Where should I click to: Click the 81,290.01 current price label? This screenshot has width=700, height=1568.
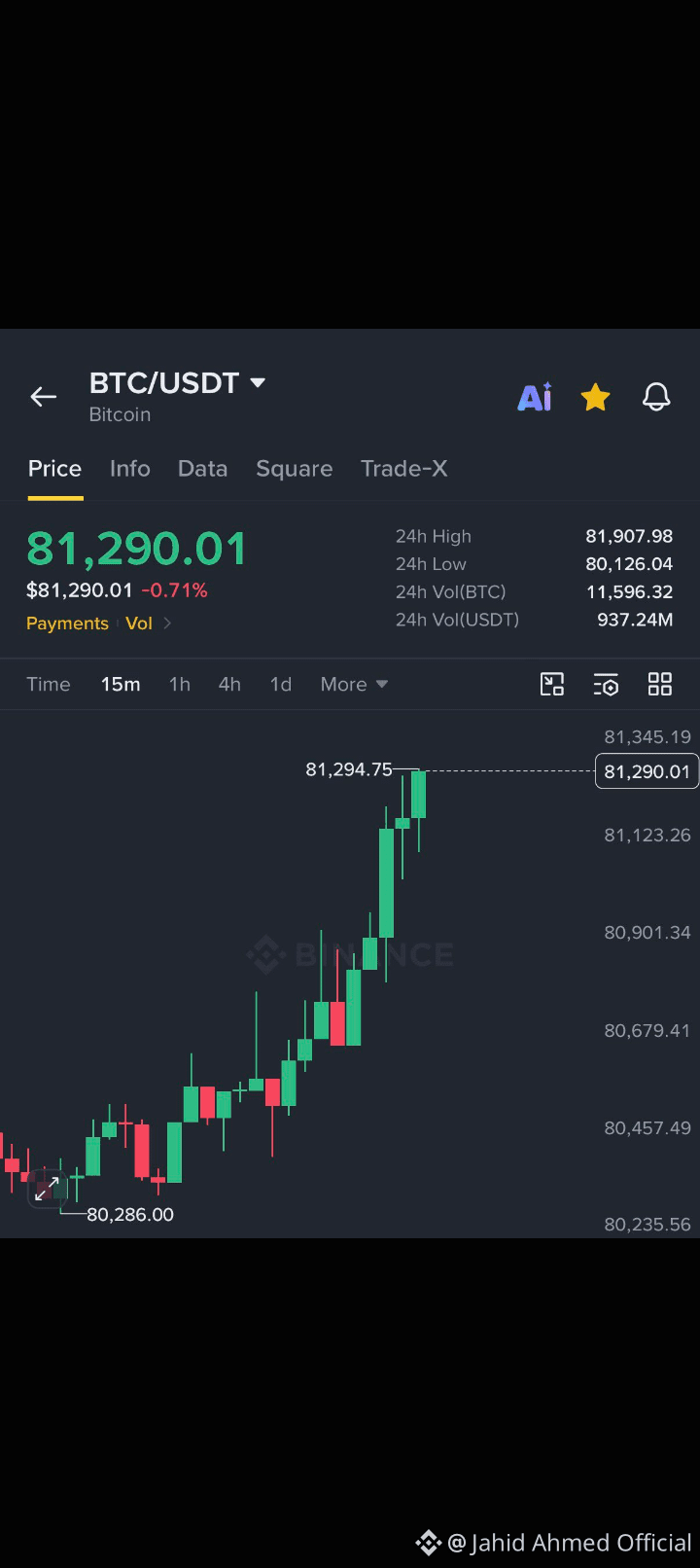click(x=647, y=771)
